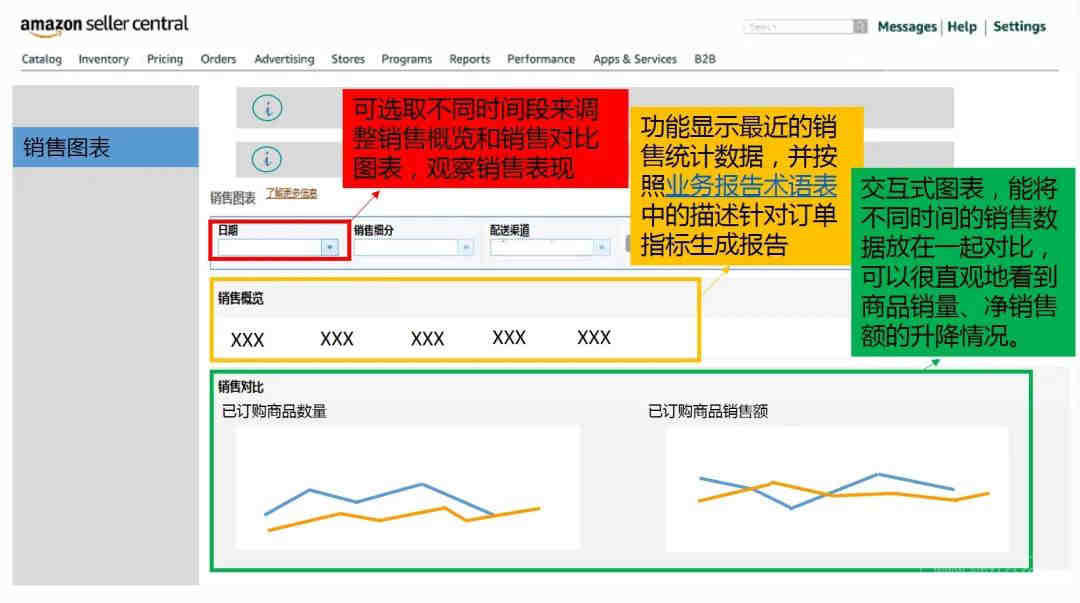Open the Stores menu
The image size is (1080, 603).
coord(348,59)
